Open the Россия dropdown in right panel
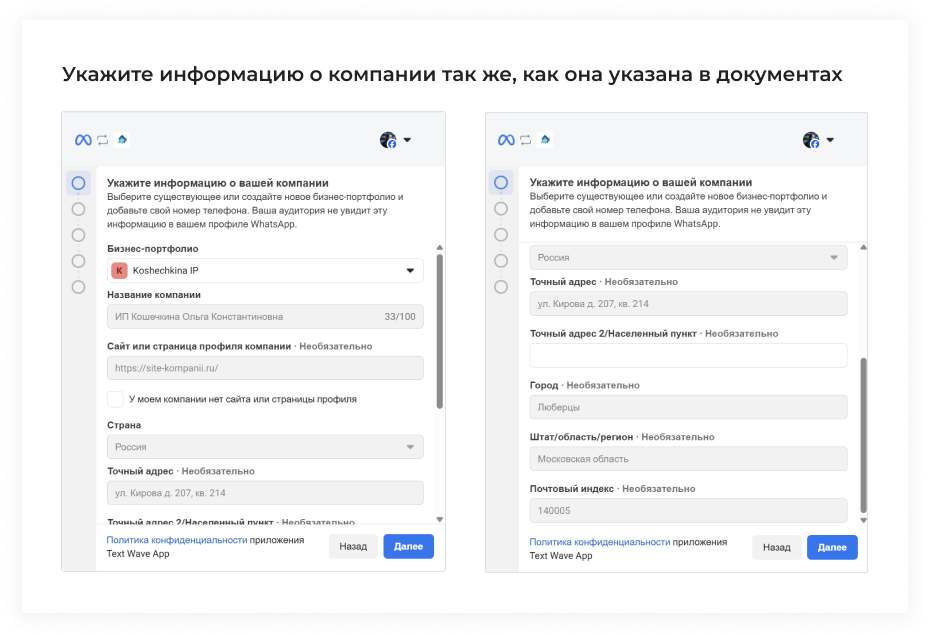Viewport: 930px width, 637px height. click(x=688, y=257)
